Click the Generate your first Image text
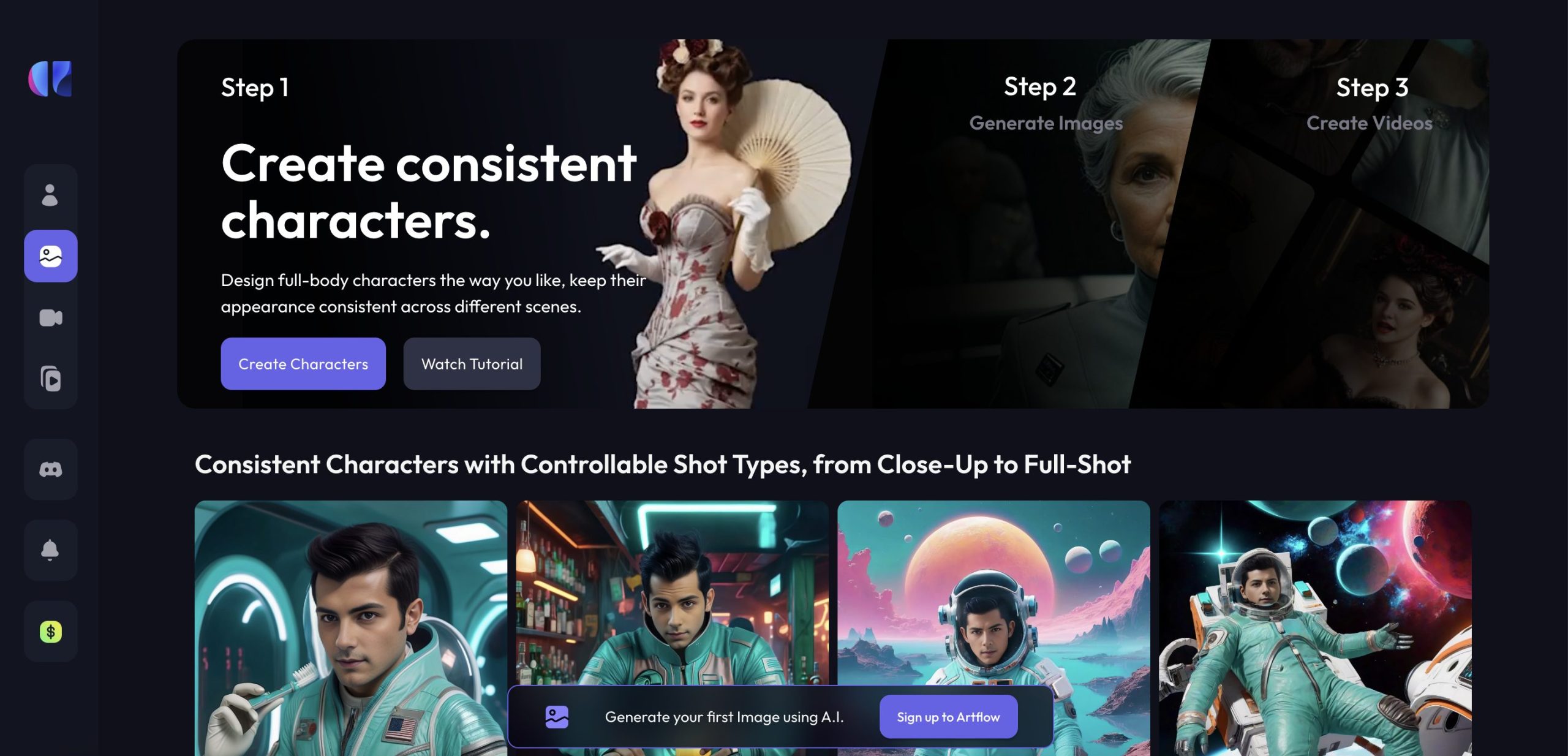 click(x=724, y=717)
